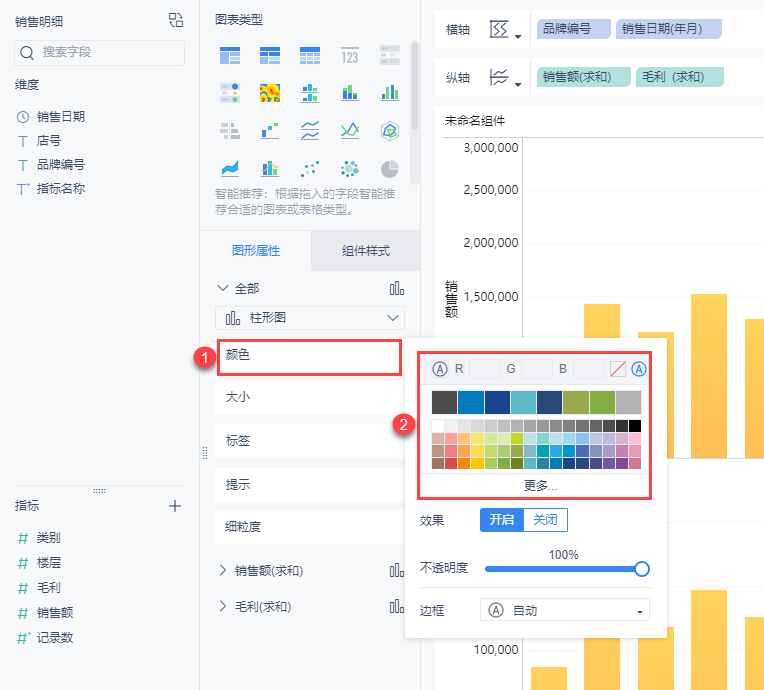Open the 大小 property box

tap(309, 397)
